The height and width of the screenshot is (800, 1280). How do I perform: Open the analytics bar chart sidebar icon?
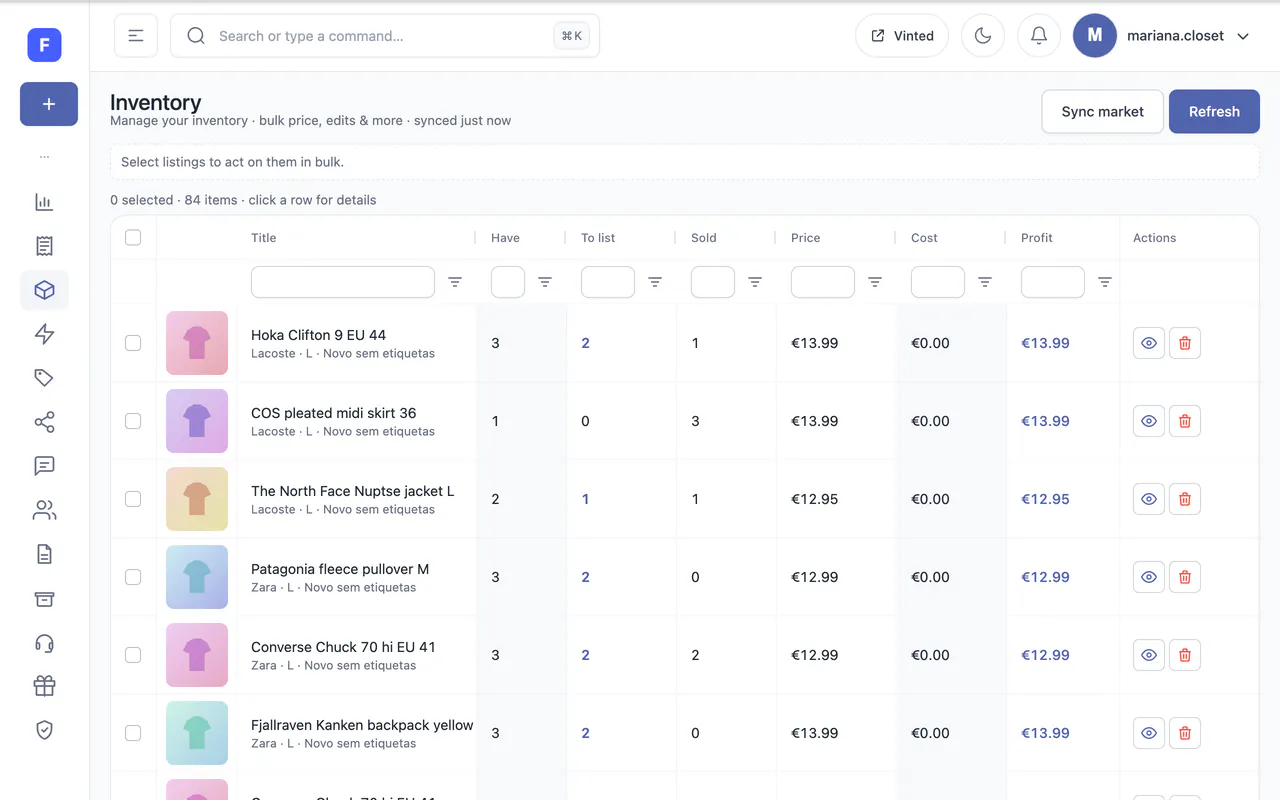pos(44,202)
